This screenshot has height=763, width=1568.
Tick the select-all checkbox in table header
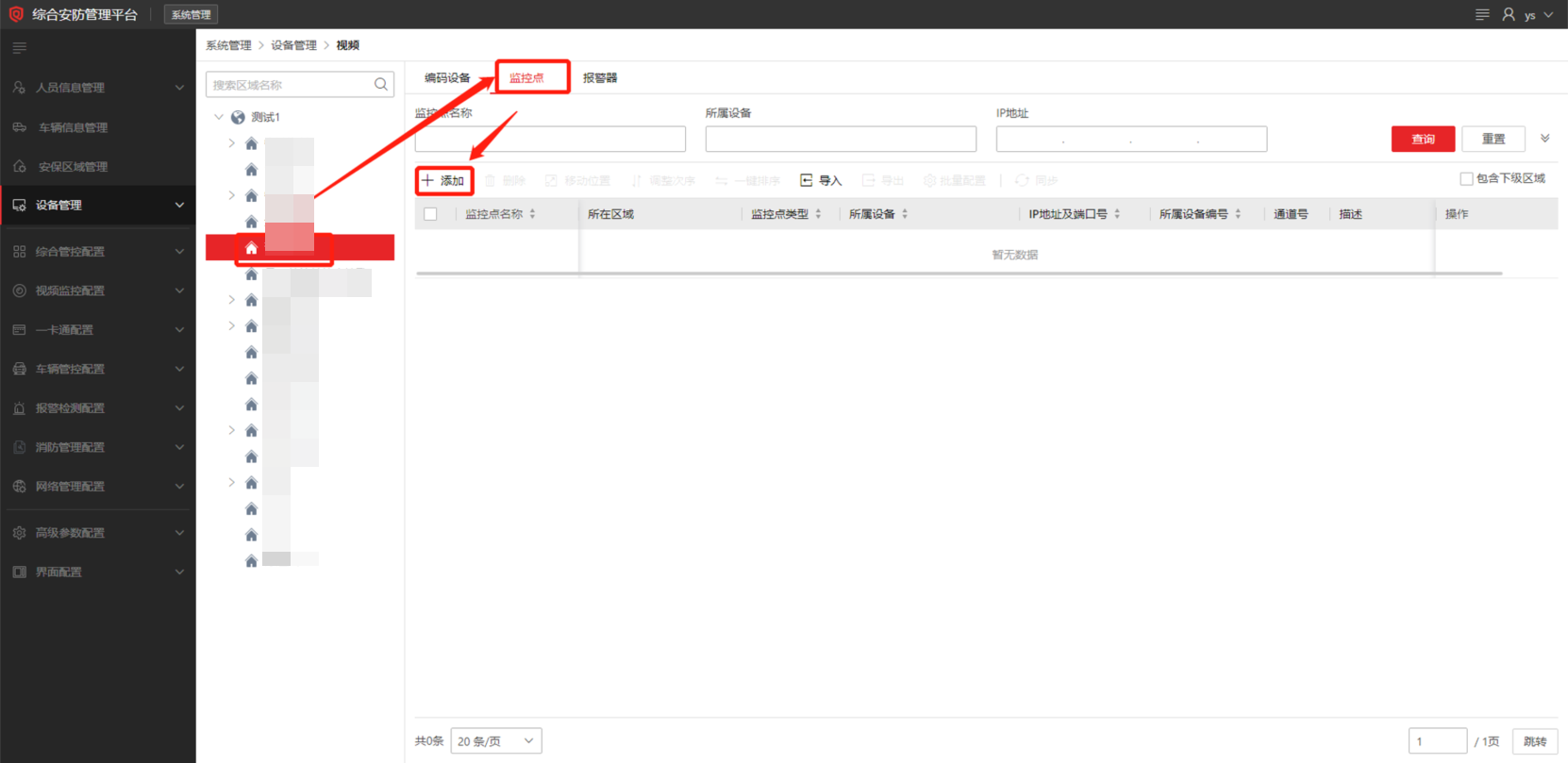click(431, 214)
